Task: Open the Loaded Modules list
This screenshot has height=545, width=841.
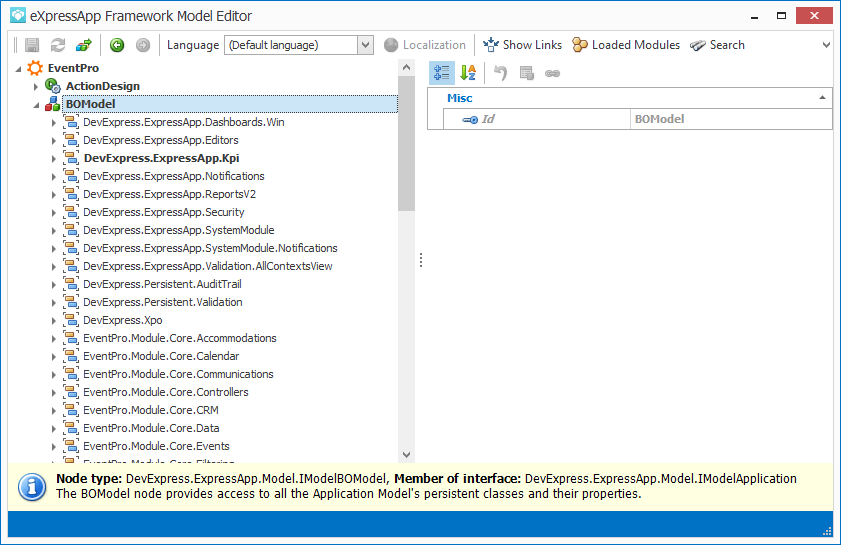Action: (626, 45)
